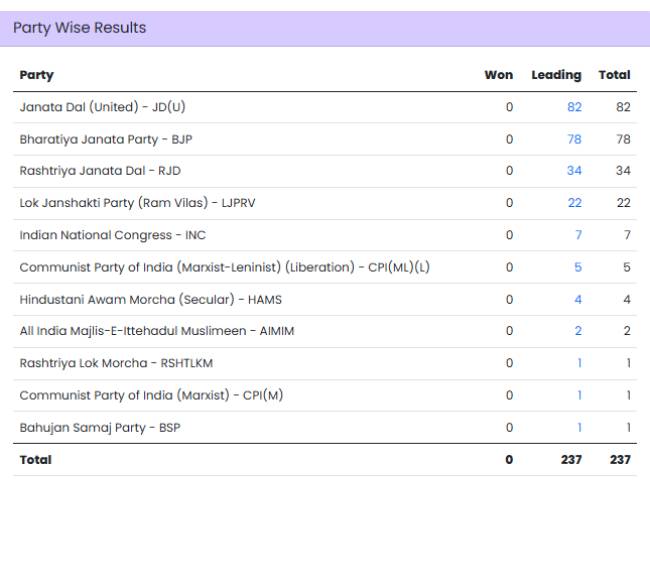Click CPI(ML)(L) leading count 5
650x577 pixels.
point(578,267)
